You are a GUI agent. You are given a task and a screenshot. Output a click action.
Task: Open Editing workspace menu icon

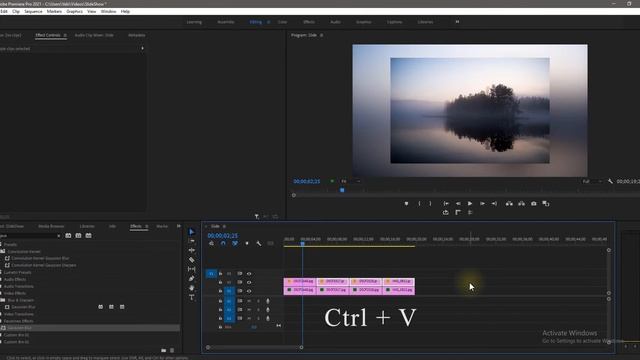point(268,22)
